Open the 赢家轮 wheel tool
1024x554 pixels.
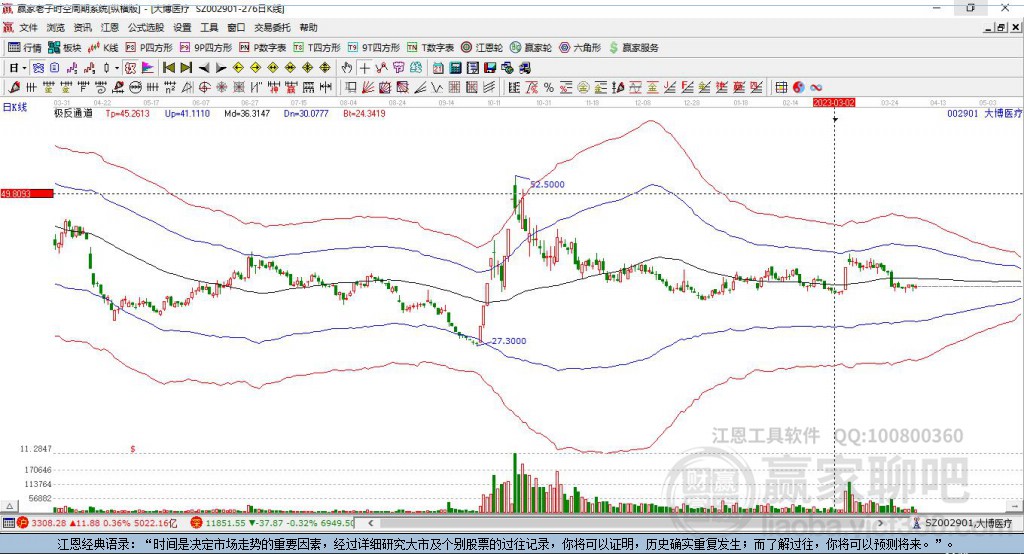531,48
